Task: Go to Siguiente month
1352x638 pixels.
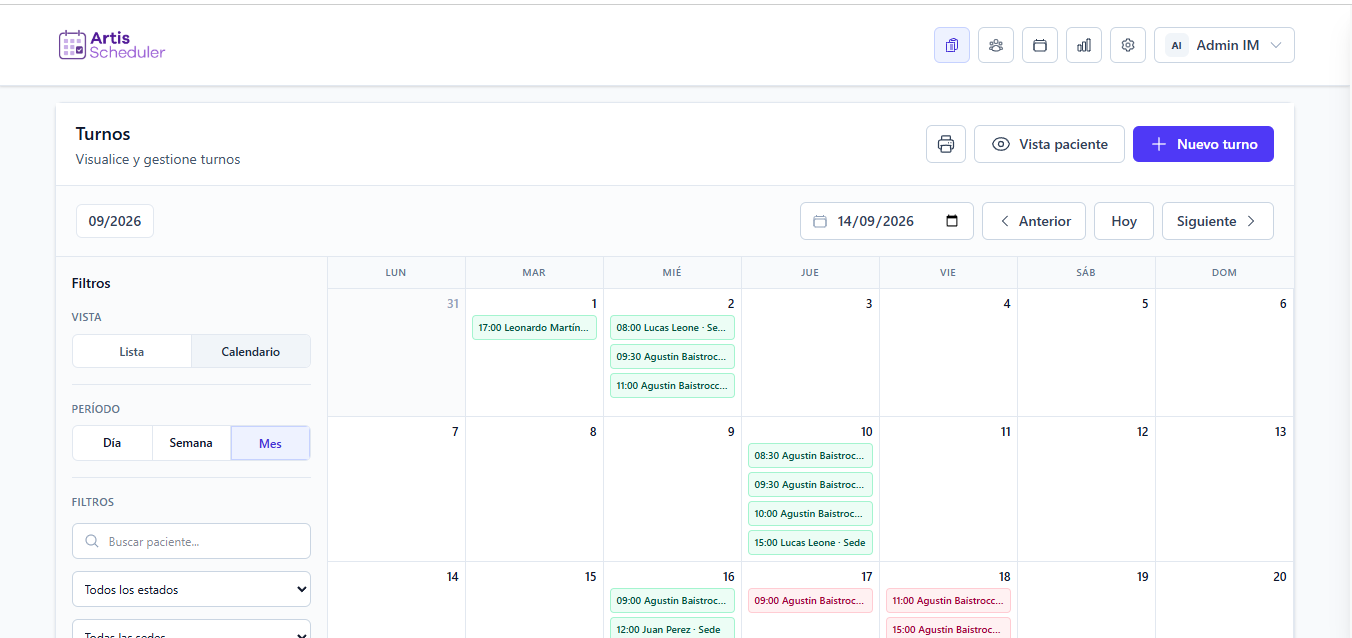Action: [1218, 221]
